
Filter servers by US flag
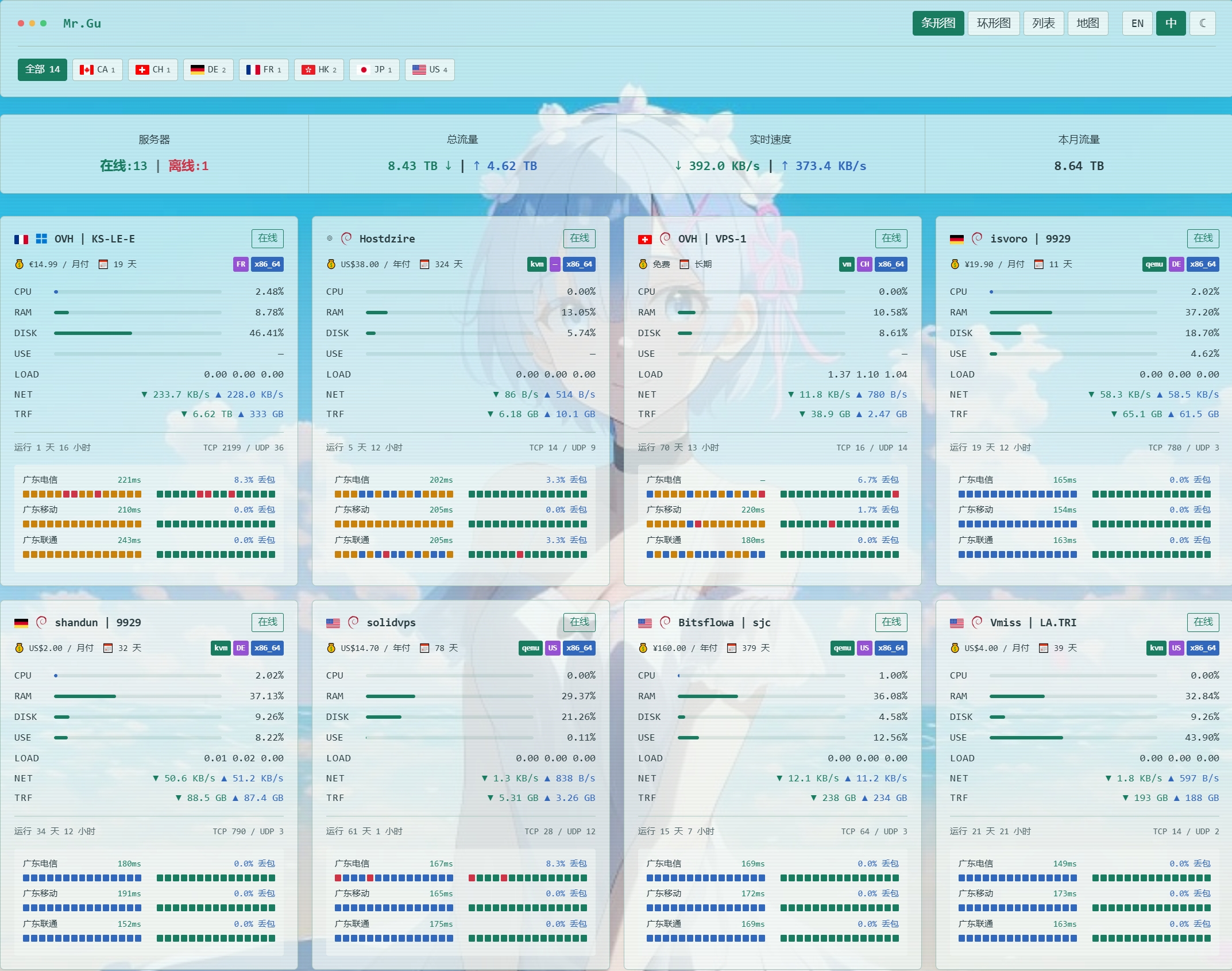point(430,70)
